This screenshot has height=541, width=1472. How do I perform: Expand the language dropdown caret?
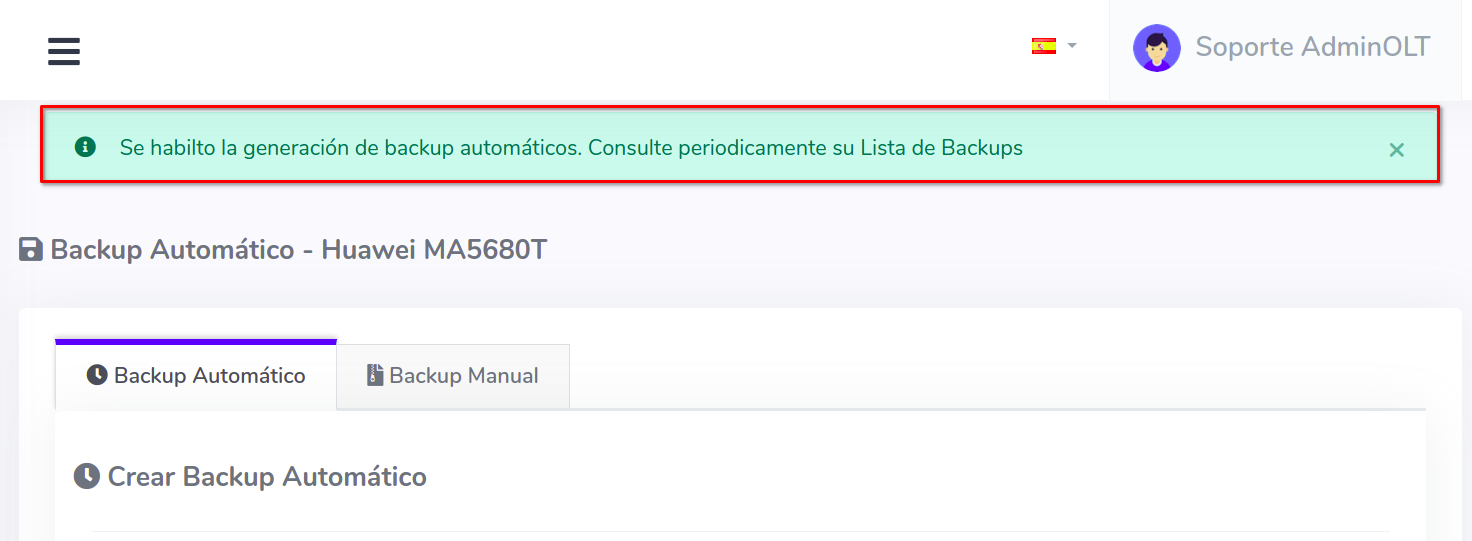[1072, 46]
